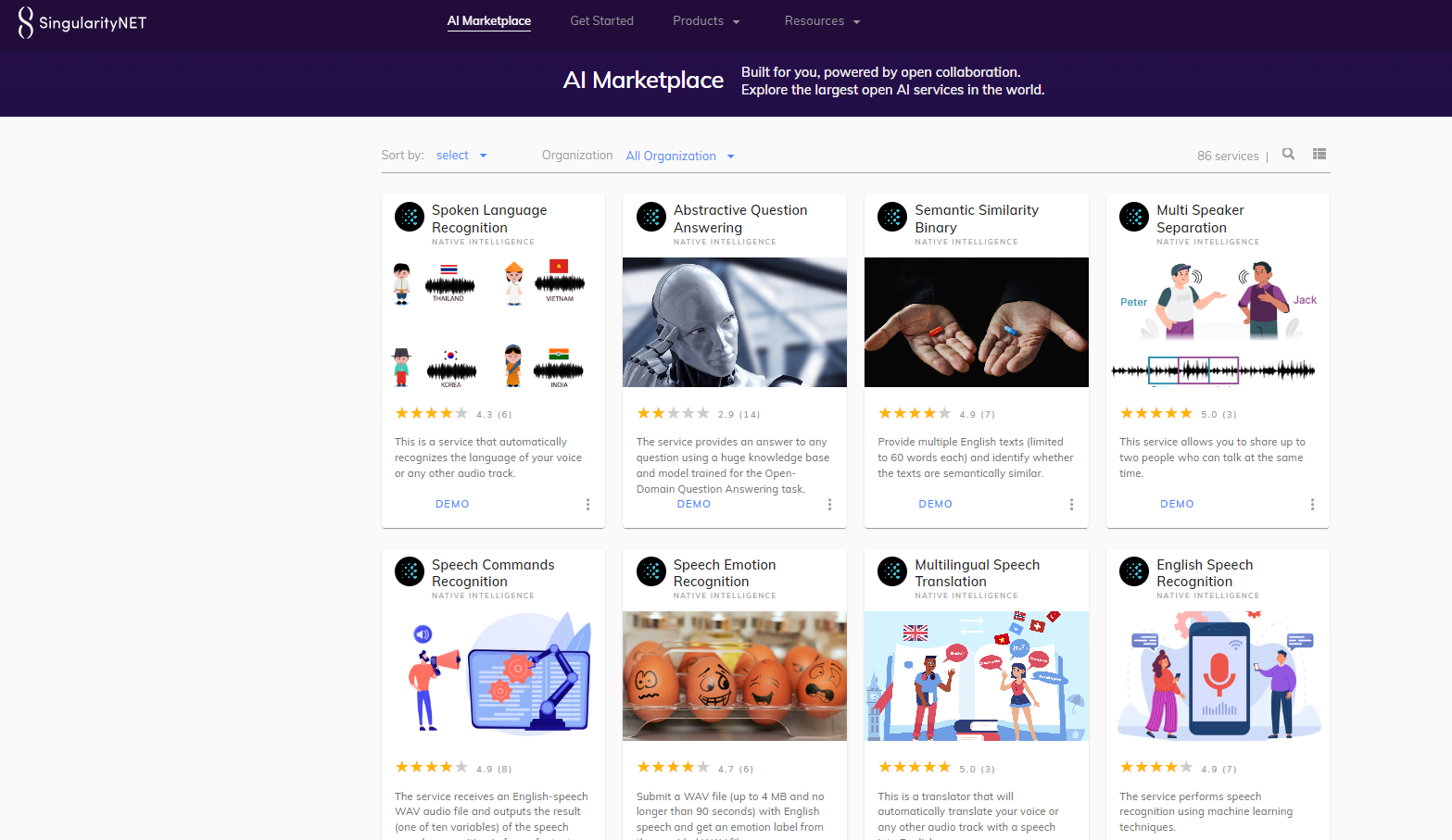This screenshot has width=1452, height=840.
Task: Click Abstractive Question Answering organization avatar icon
Action: coord(651,217)
